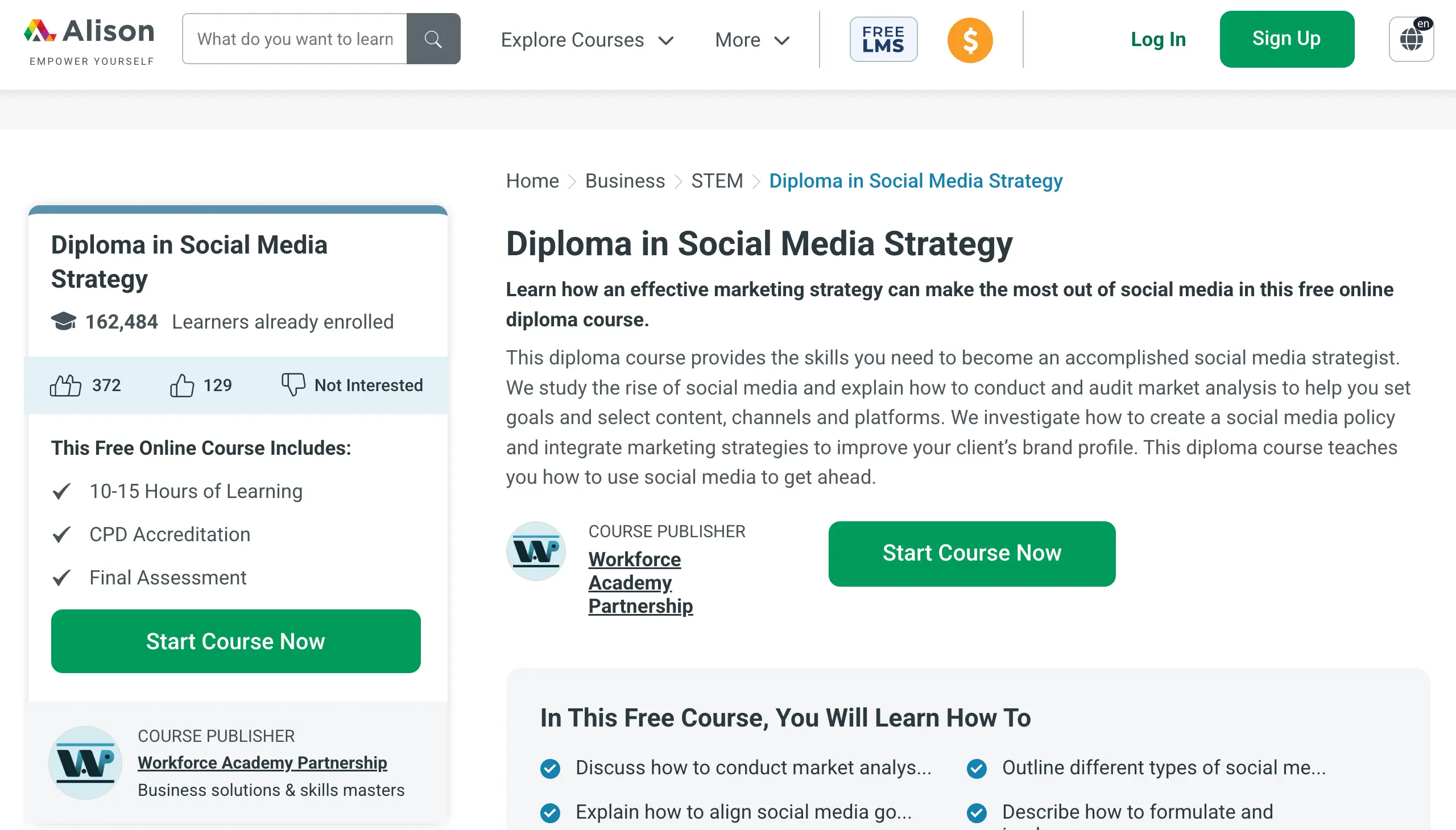Click the double thumbs-up icon
1456x830 pixels.
click(x=65, y=385)
